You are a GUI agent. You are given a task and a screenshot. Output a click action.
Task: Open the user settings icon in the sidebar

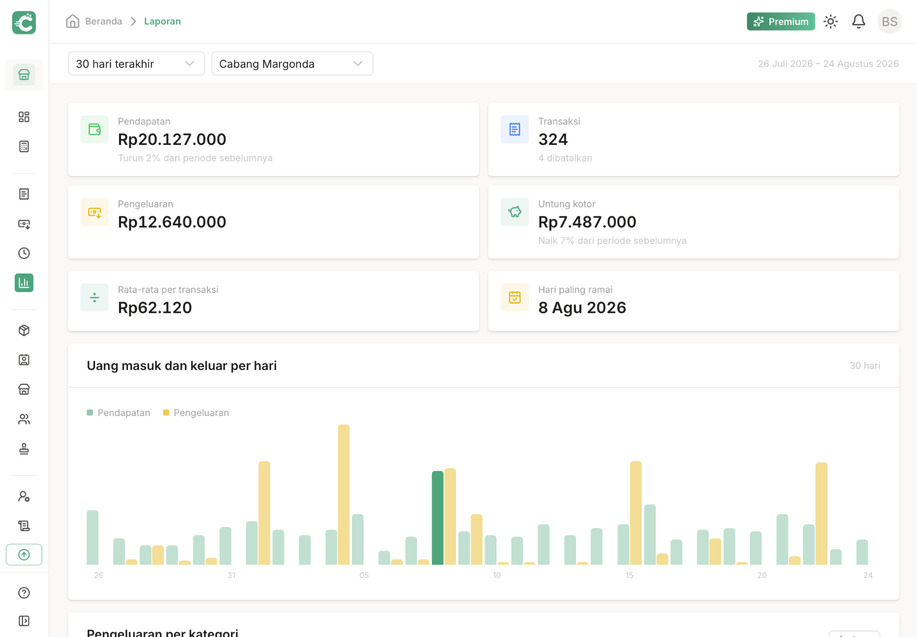[x=24, y=496]
